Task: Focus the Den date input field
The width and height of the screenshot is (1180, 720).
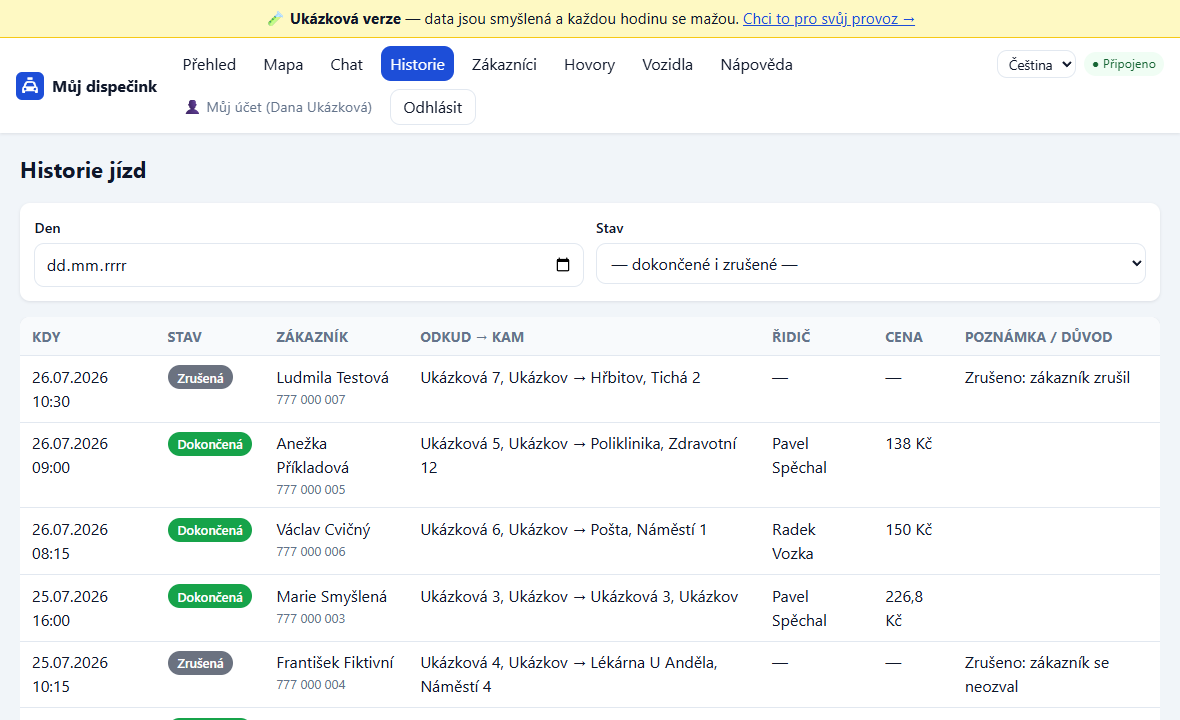Action: click(309, 265)
